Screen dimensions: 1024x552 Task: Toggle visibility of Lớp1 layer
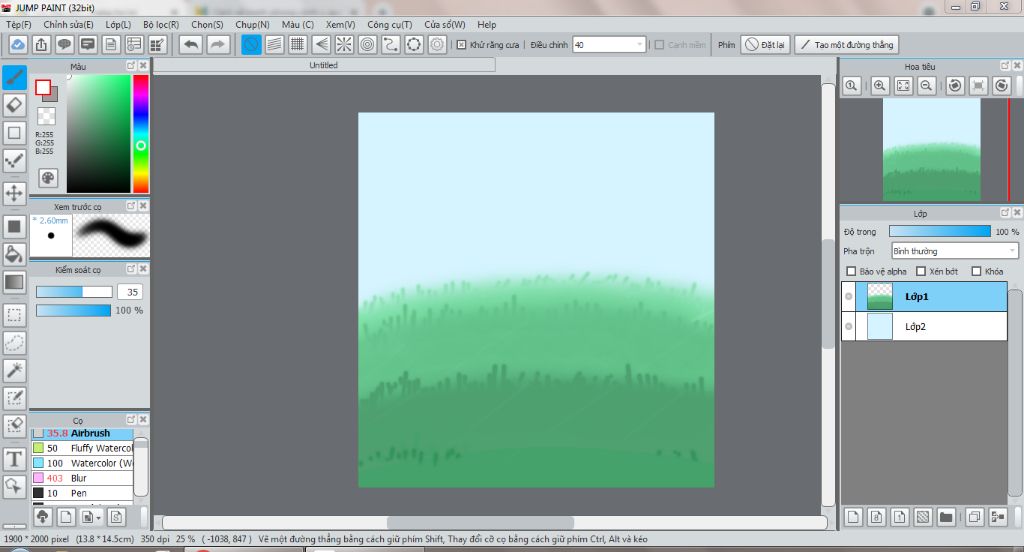tap(848, 297)
